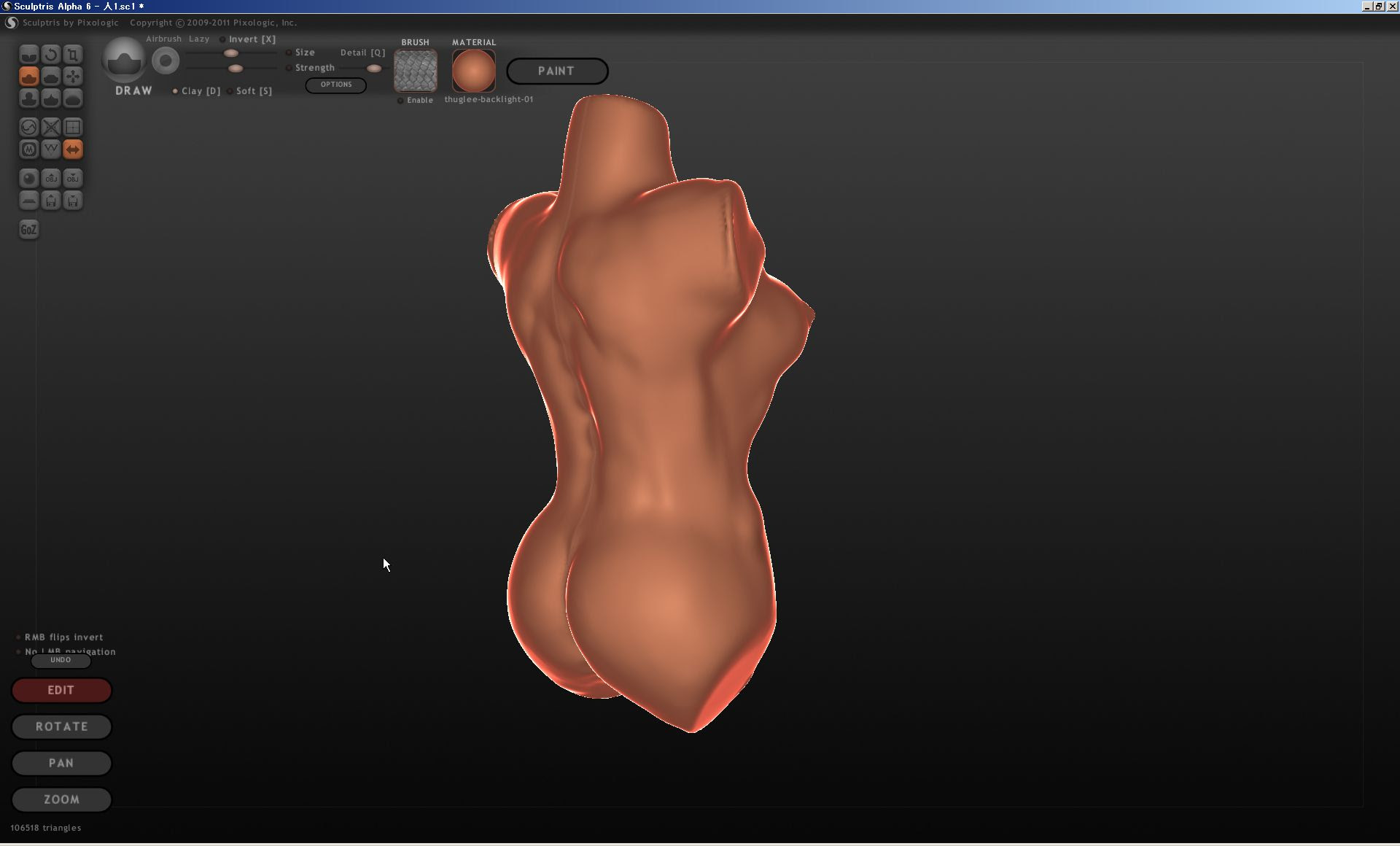This screenshot has width=1400, height=846.
Task: Click the Subdivide All grid icon
Action: [73, 128]
